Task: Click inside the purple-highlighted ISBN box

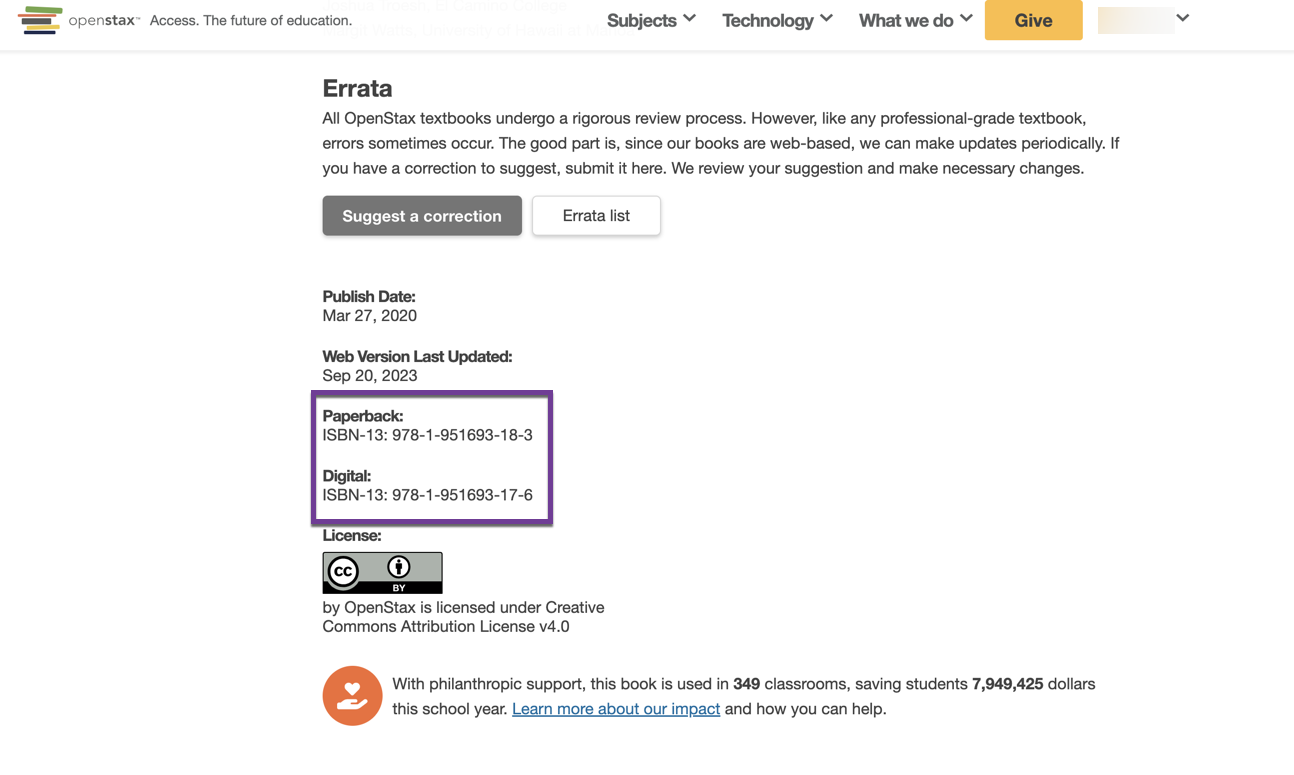Action: click(x=432, y=456)
